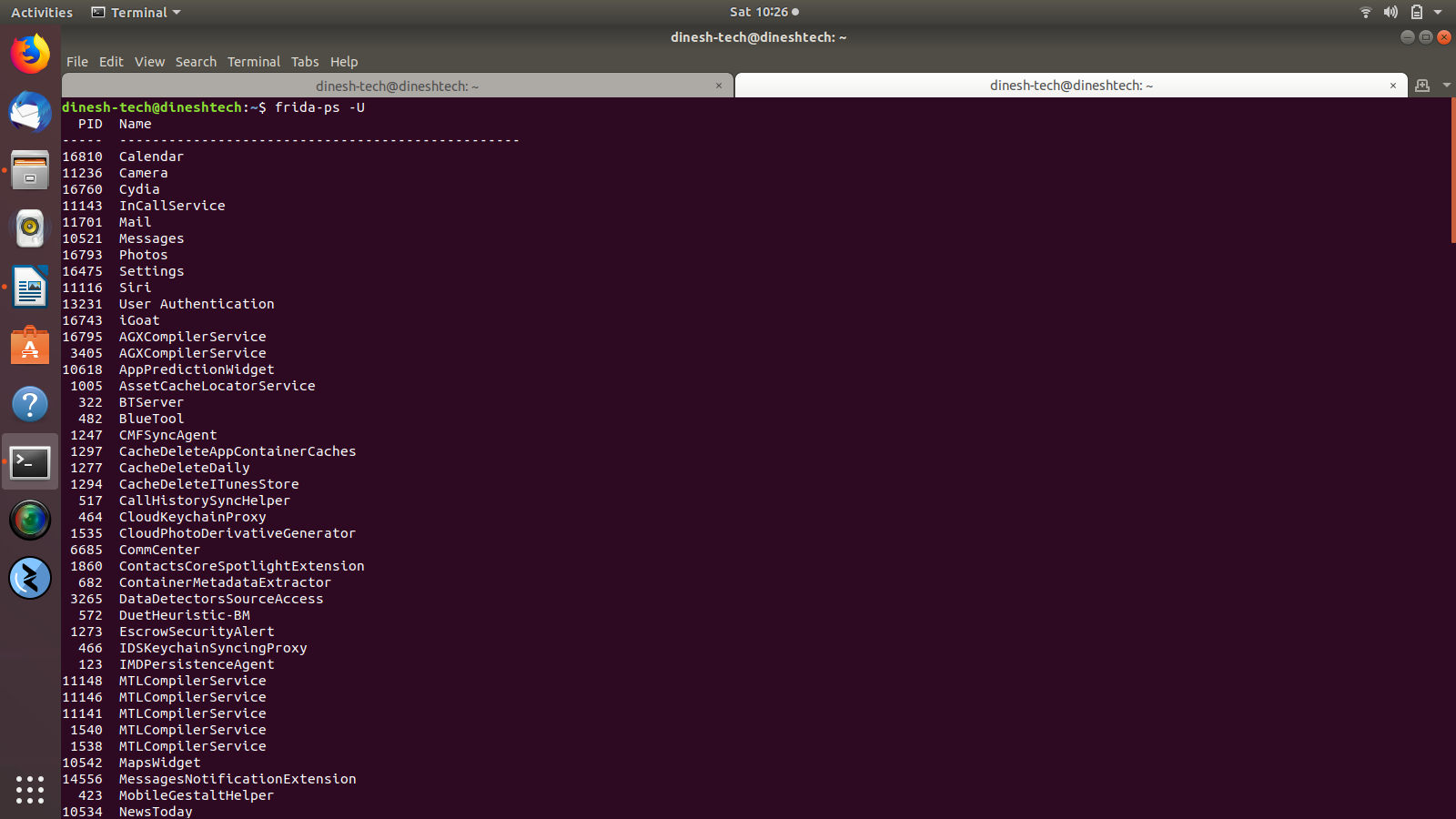Open the File menu
1456x819 pixels.
coord(77,62)
